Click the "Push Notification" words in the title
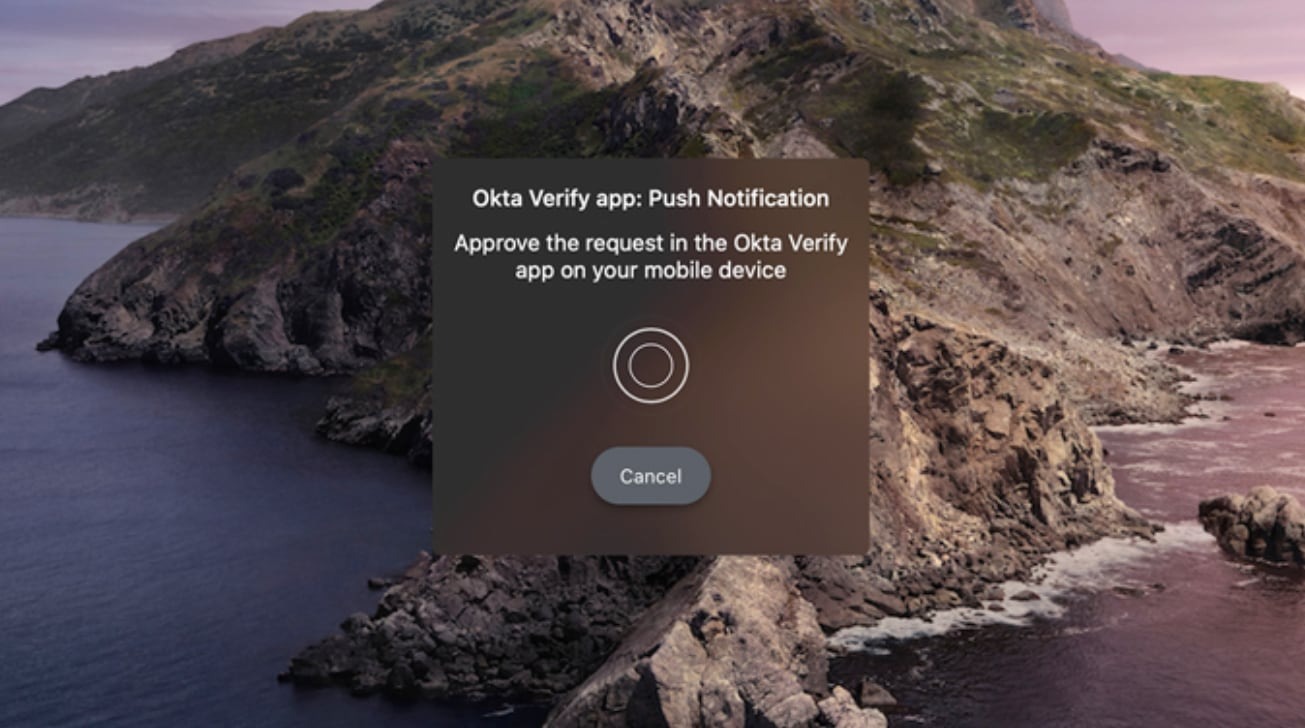The image size is (1305, 728). 739,198
